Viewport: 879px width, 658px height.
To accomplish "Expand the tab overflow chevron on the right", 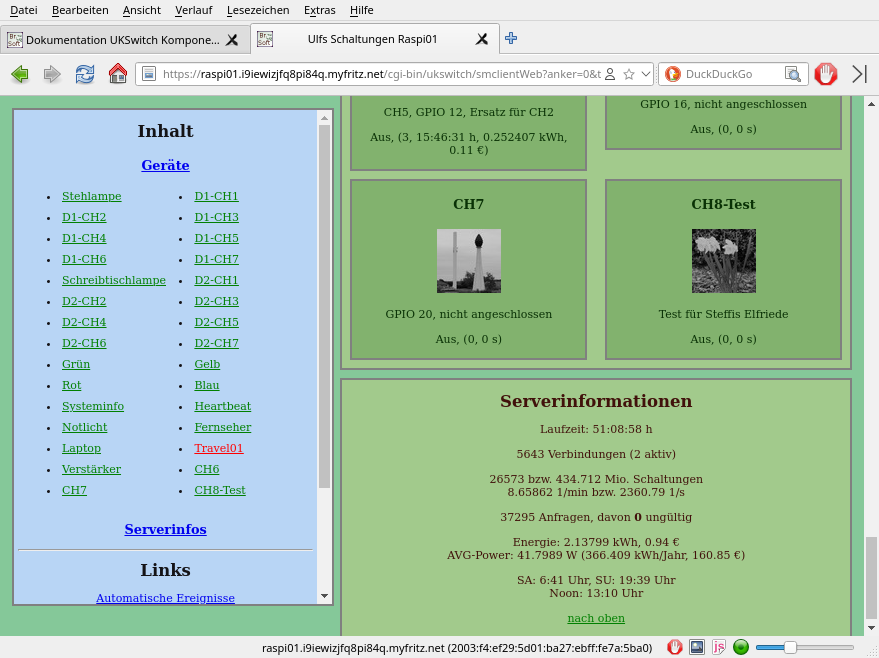I will pyautogui.click(x=860, y=74).
